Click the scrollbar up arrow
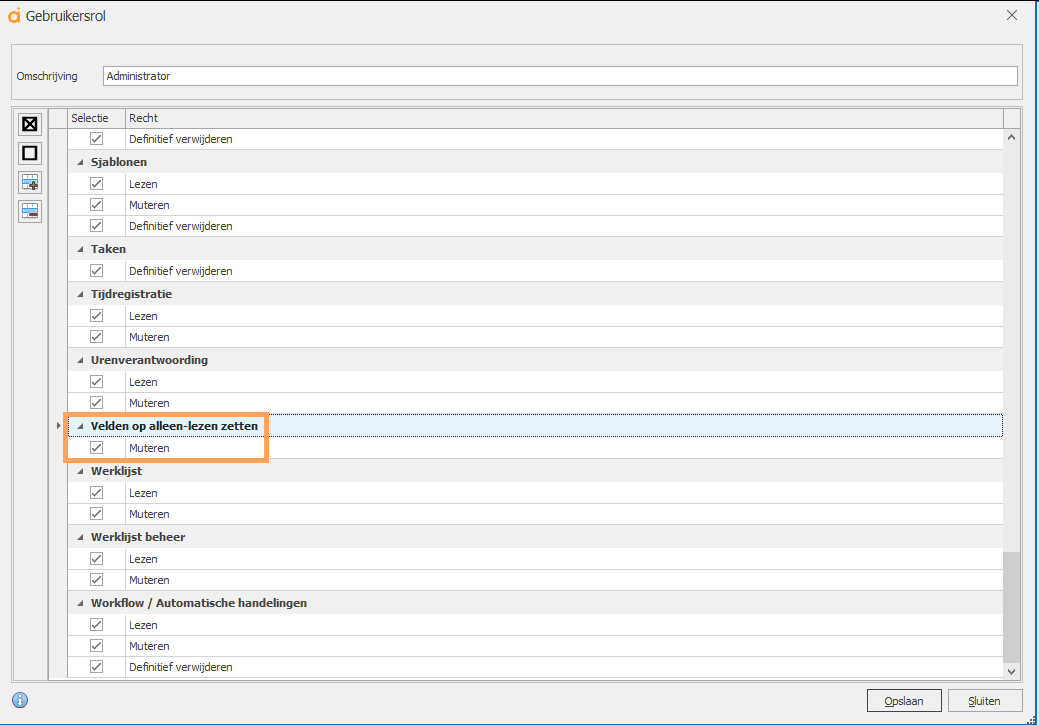The image size is (1039, 725). click(x=1011, y=137)
